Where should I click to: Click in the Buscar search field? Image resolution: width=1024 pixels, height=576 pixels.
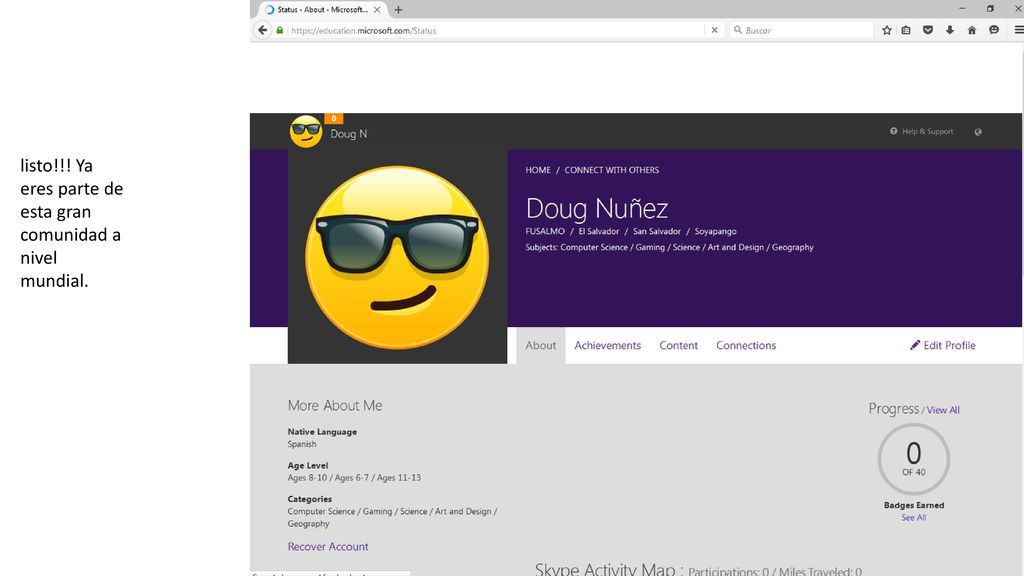(803, 30)
